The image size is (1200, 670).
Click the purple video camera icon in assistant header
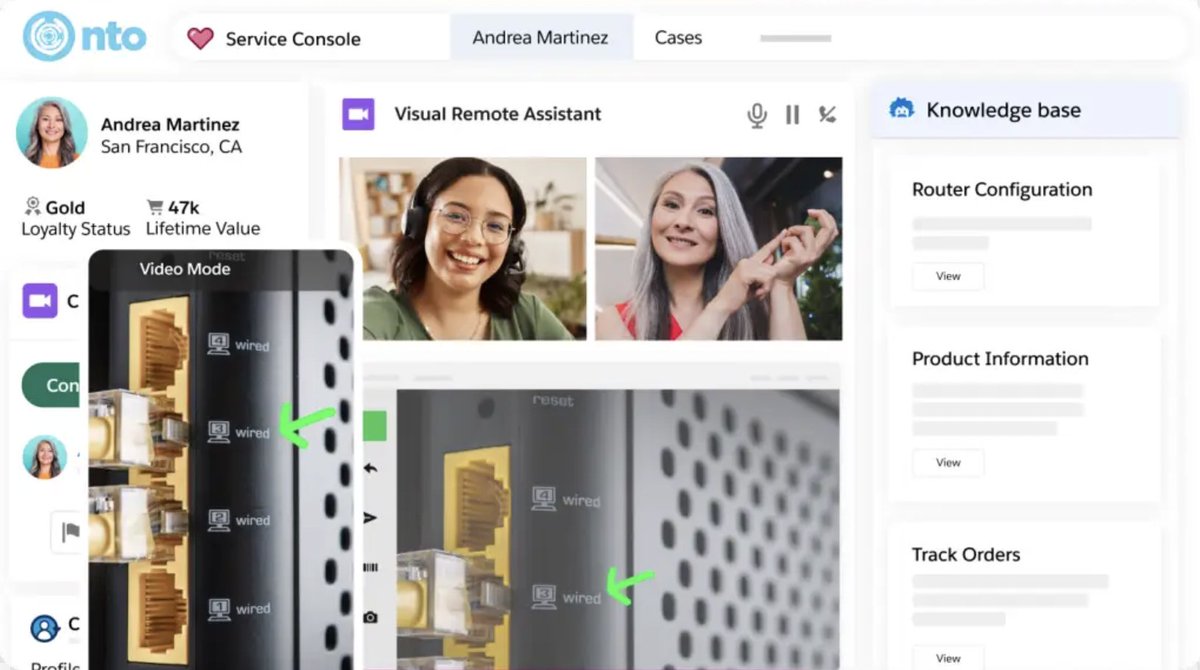tap(358, 114)
